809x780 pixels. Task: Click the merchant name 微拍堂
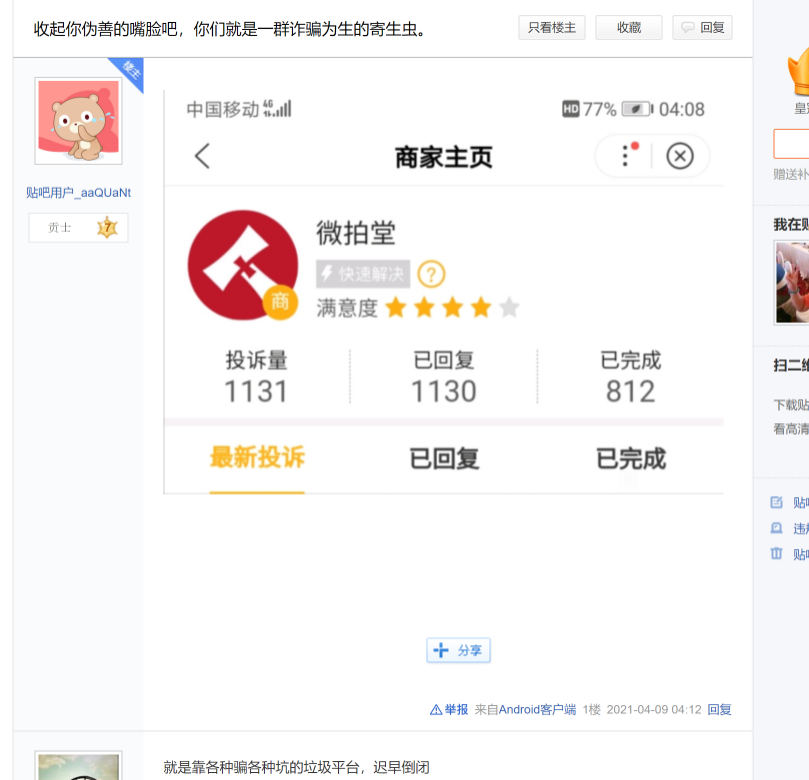click(x=356, y=233)
